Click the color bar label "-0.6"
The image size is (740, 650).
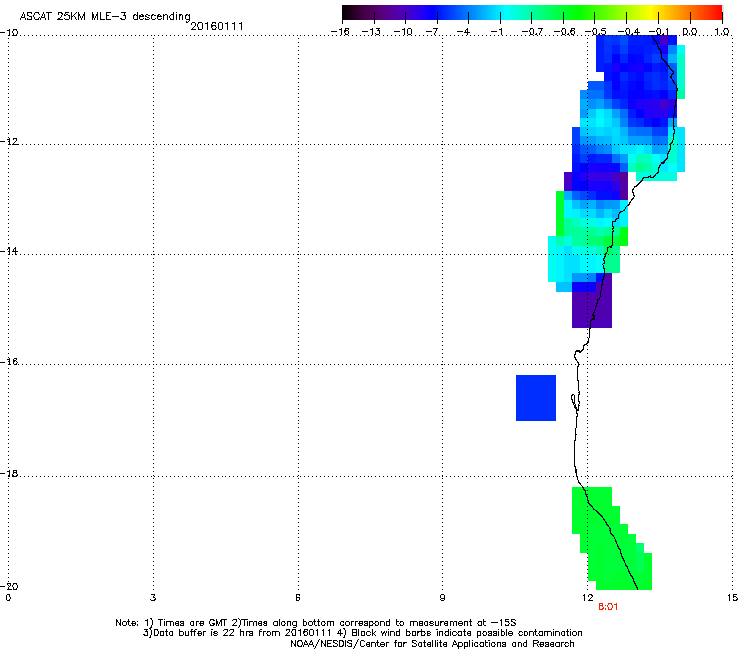[564, 32]
